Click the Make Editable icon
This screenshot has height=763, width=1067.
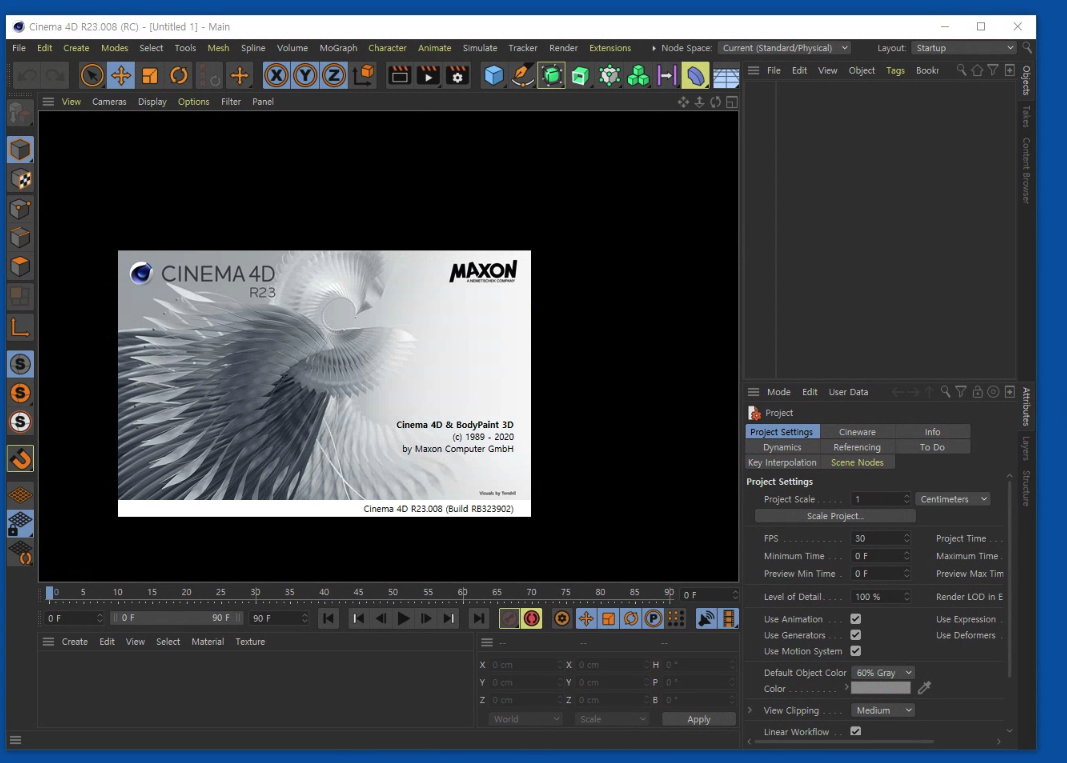click(x=20, y=114)
